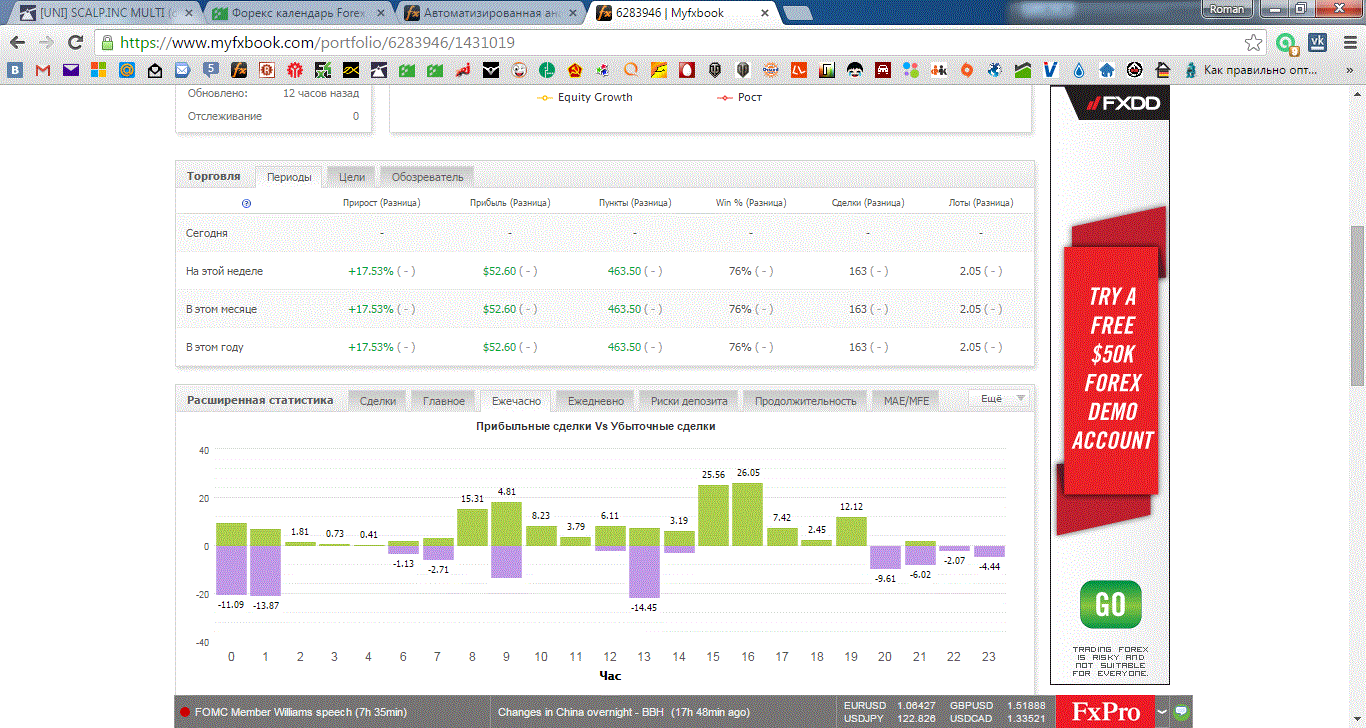
Task: Open the blue globe bookmark icon
Action: tap(994, 71)
